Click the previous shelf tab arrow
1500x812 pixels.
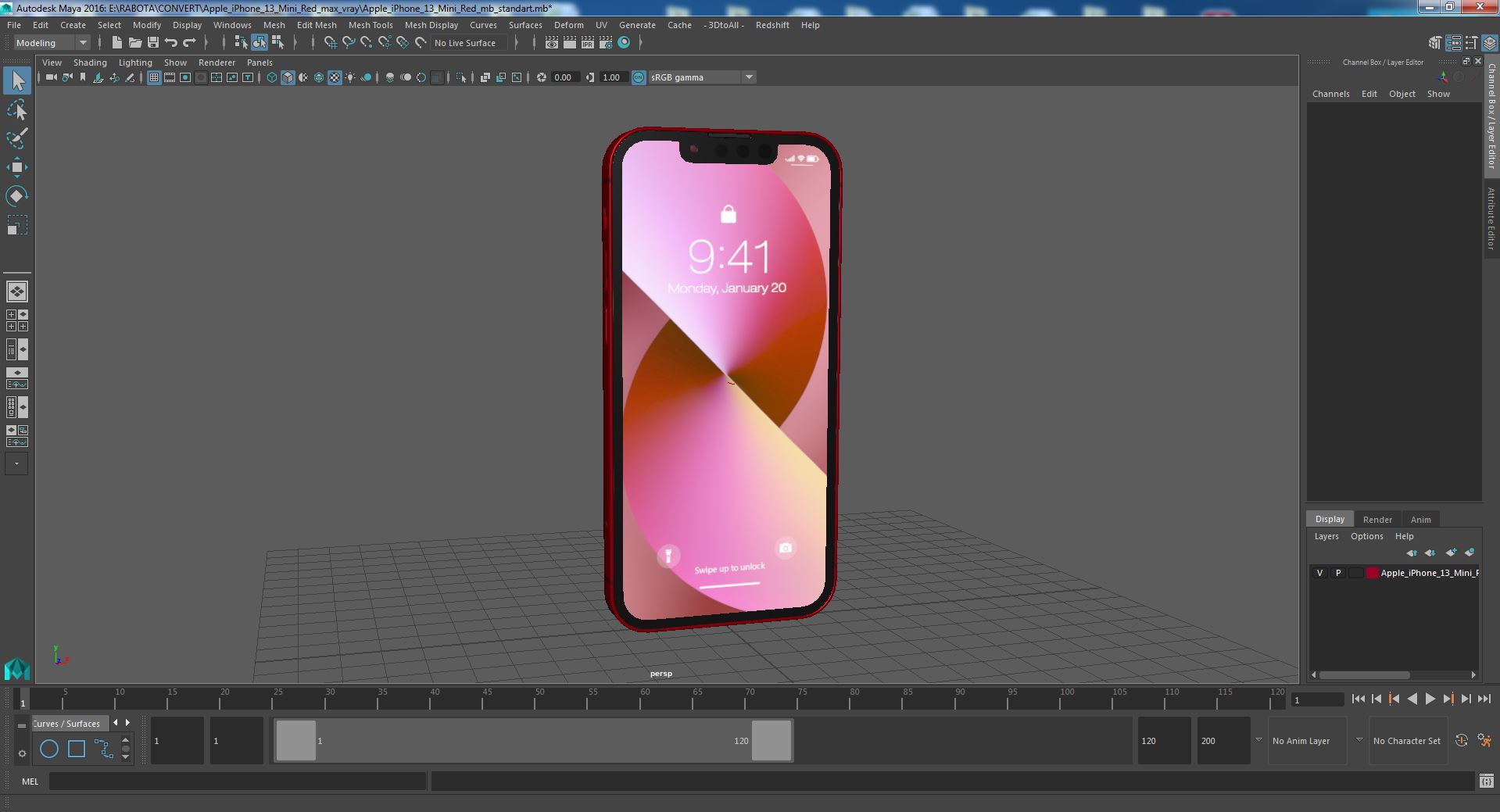tap(116, 723)
